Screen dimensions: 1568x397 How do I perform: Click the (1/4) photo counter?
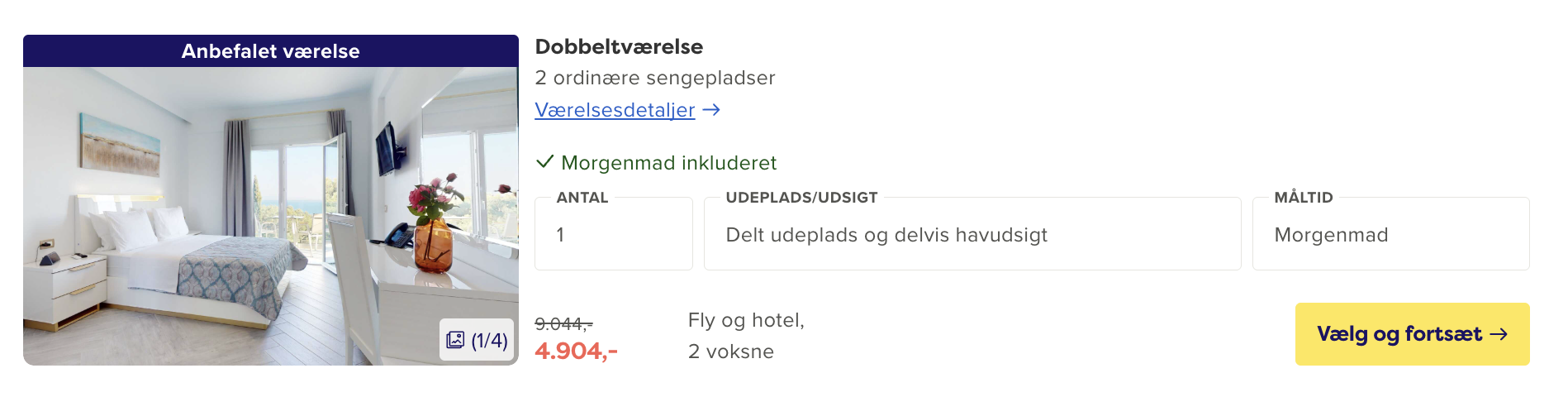(x=489, y=340)
